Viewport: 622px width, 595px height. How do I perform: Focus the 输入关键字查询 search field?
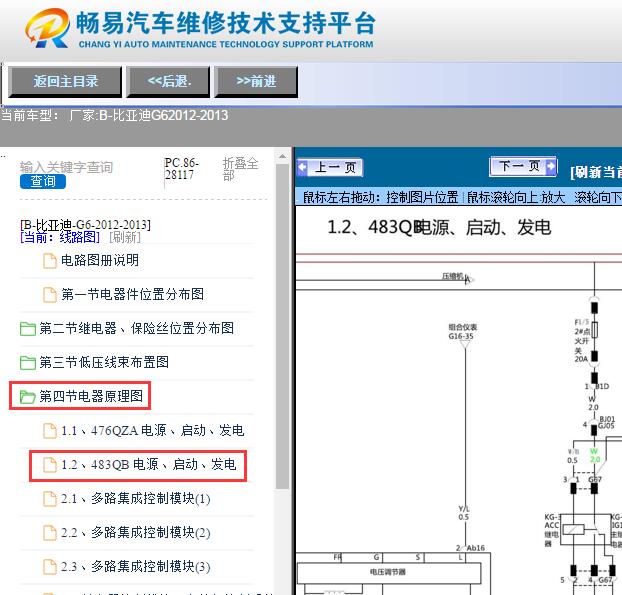[67, 167]
